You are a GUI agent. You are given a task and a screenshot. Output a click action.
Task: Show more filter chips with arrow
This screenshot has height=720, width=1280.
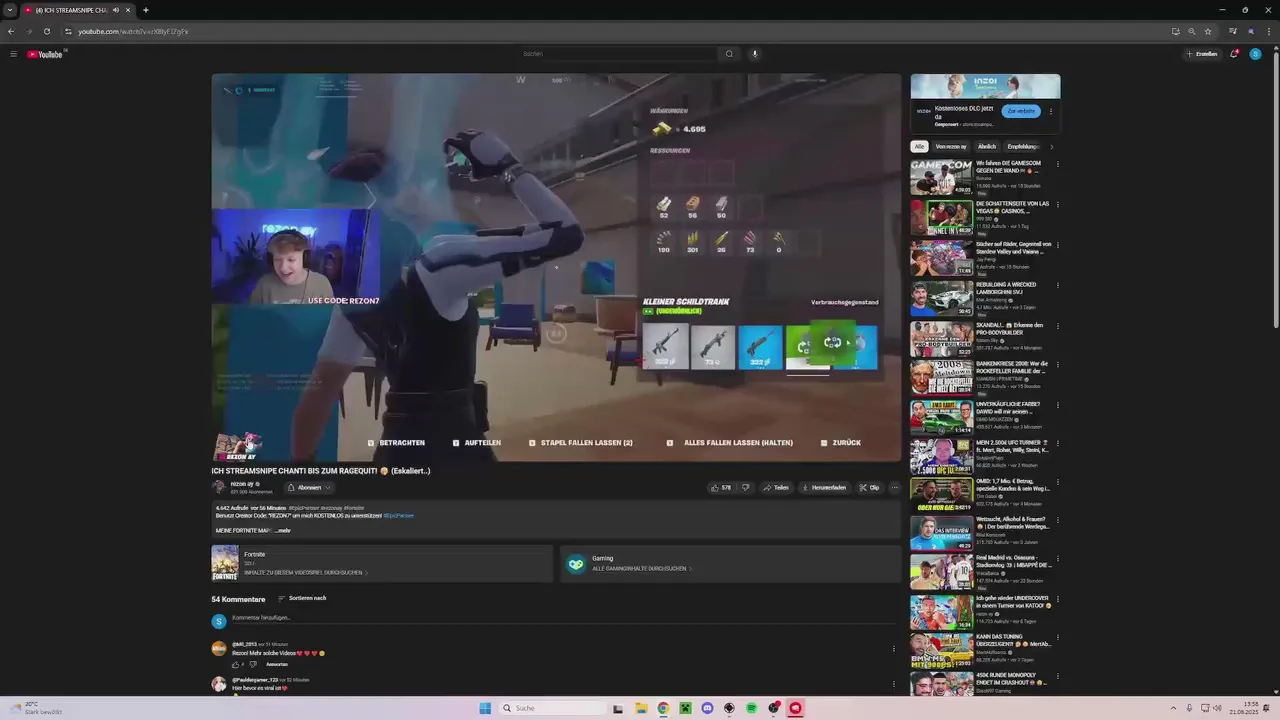pos(1051,146)
